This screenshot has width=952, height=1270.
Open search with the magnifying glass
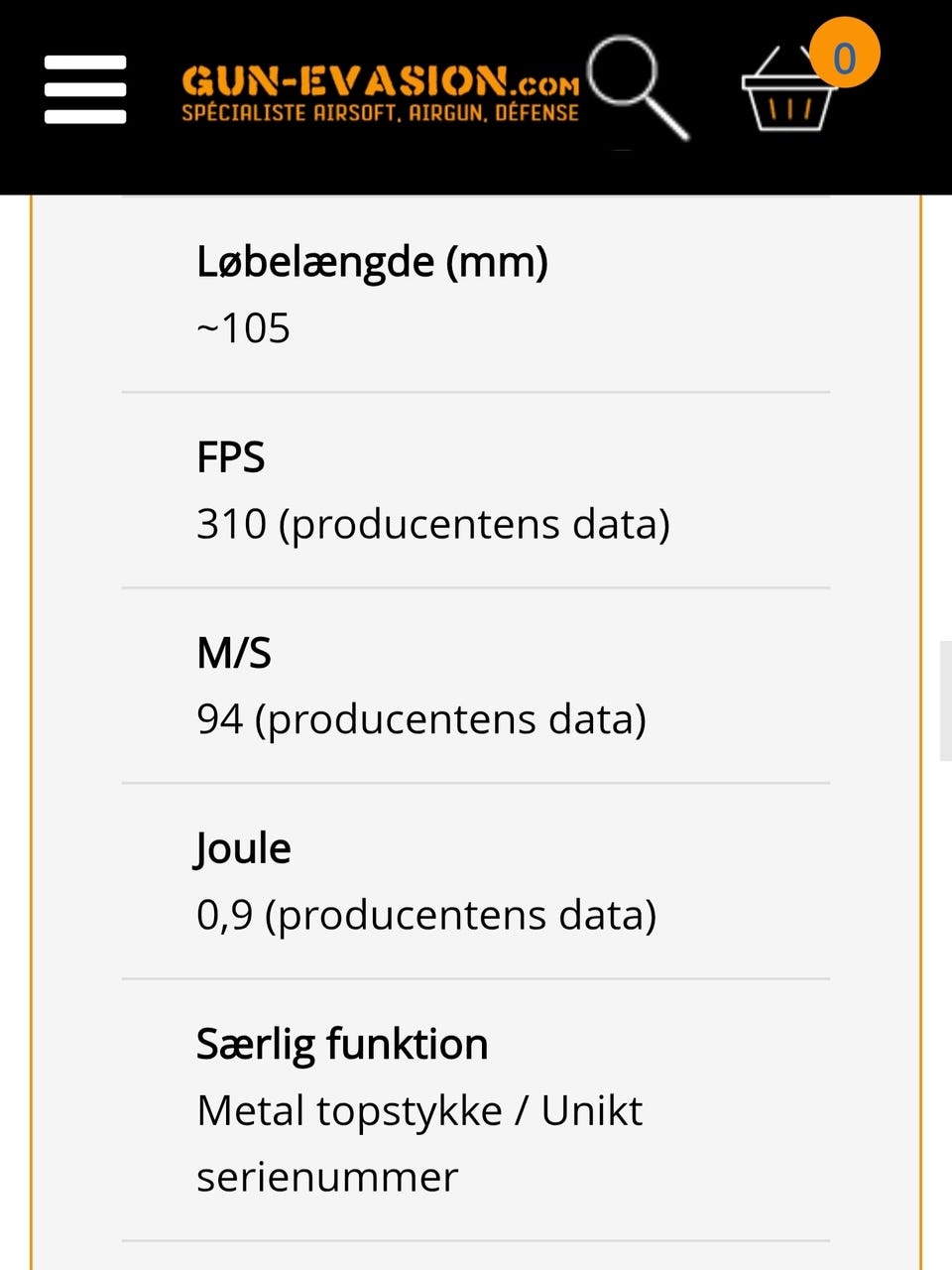pyautogui.click(x=637, y=86)
